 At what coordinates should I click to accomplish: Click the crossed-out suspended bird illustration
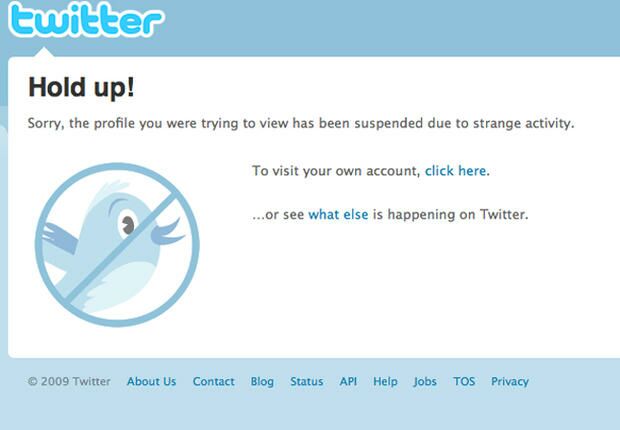pos(117,244)
